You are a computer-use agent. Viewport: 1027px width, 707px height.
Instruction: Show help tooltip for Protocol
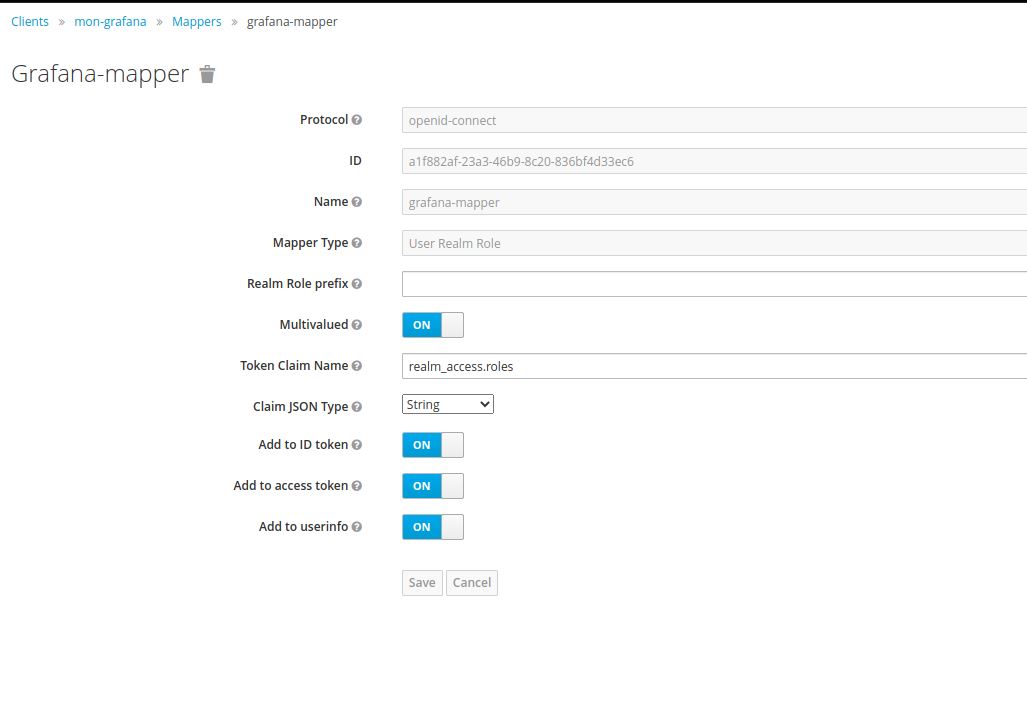(356, 120)
